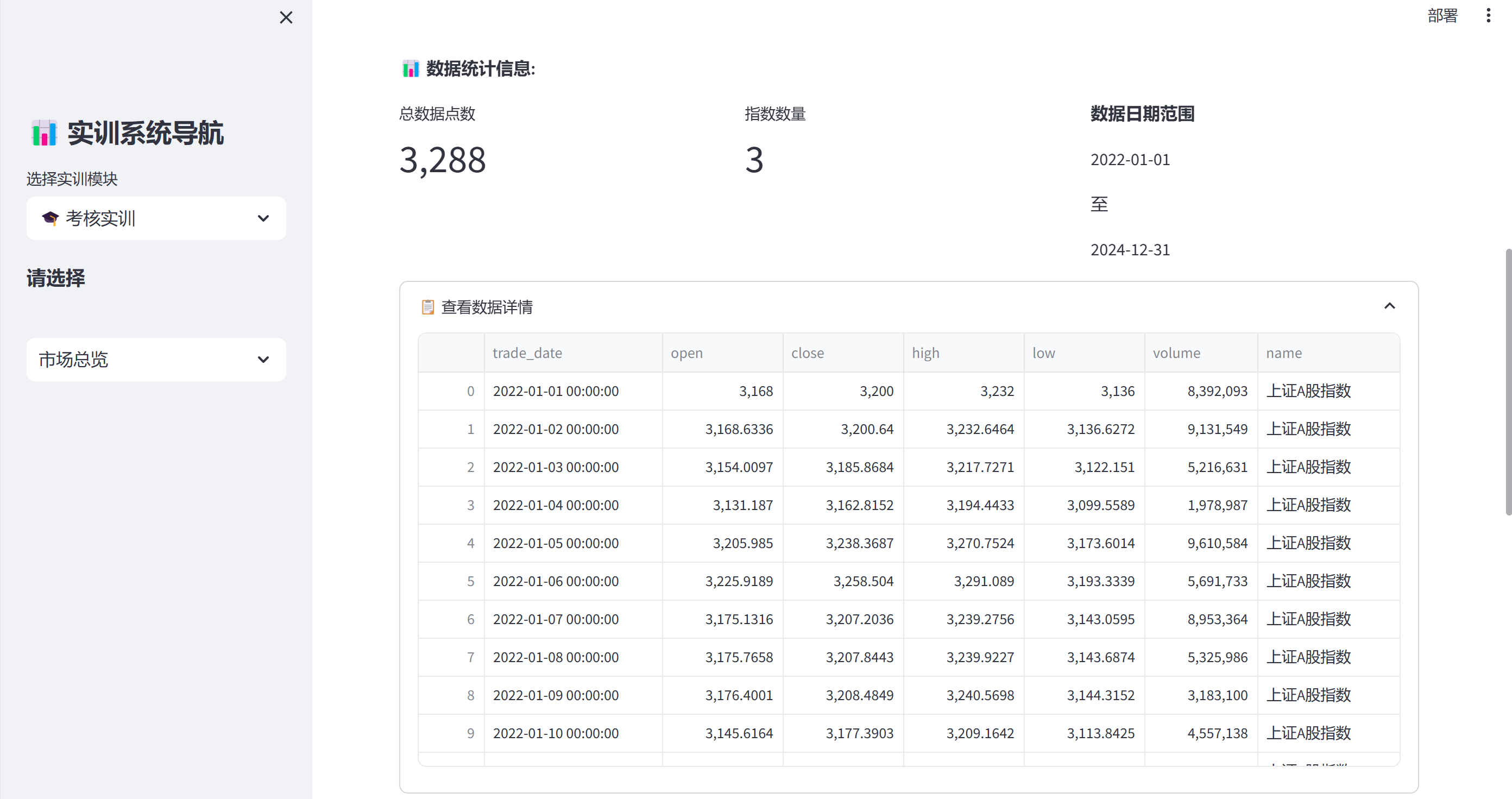
Task: Click the chart icon next to 数据统计信息
Action: point(410,68)
